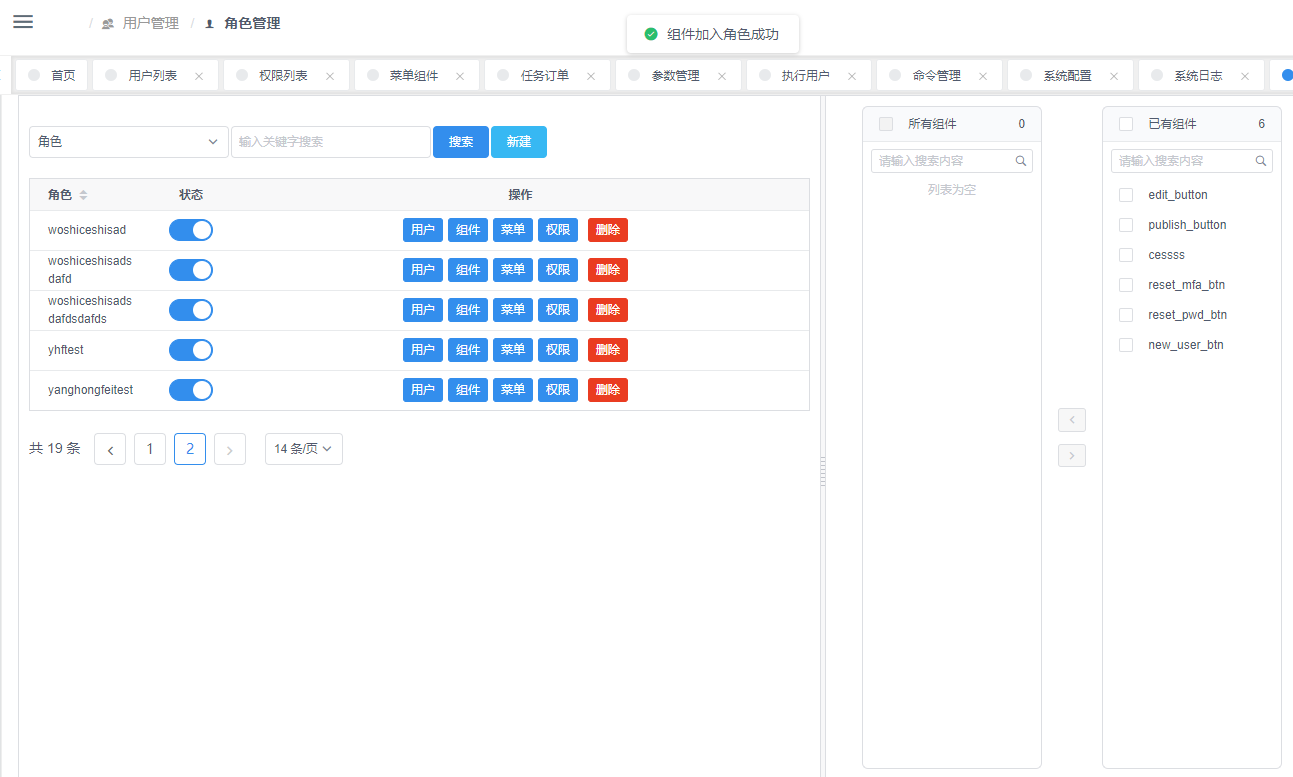Close the 权限列表 tab
Viewport: 1293px width, 777px height.
tap(329, 76)
